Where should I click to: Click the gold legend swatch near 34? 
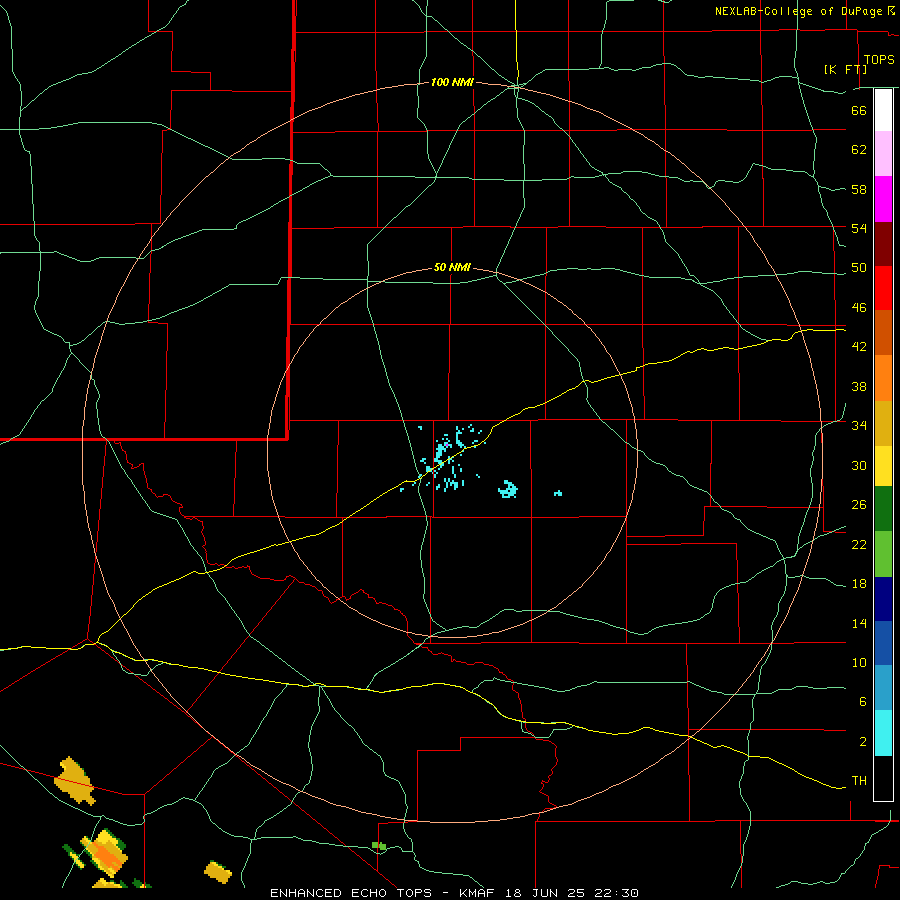tap(883, 423)
